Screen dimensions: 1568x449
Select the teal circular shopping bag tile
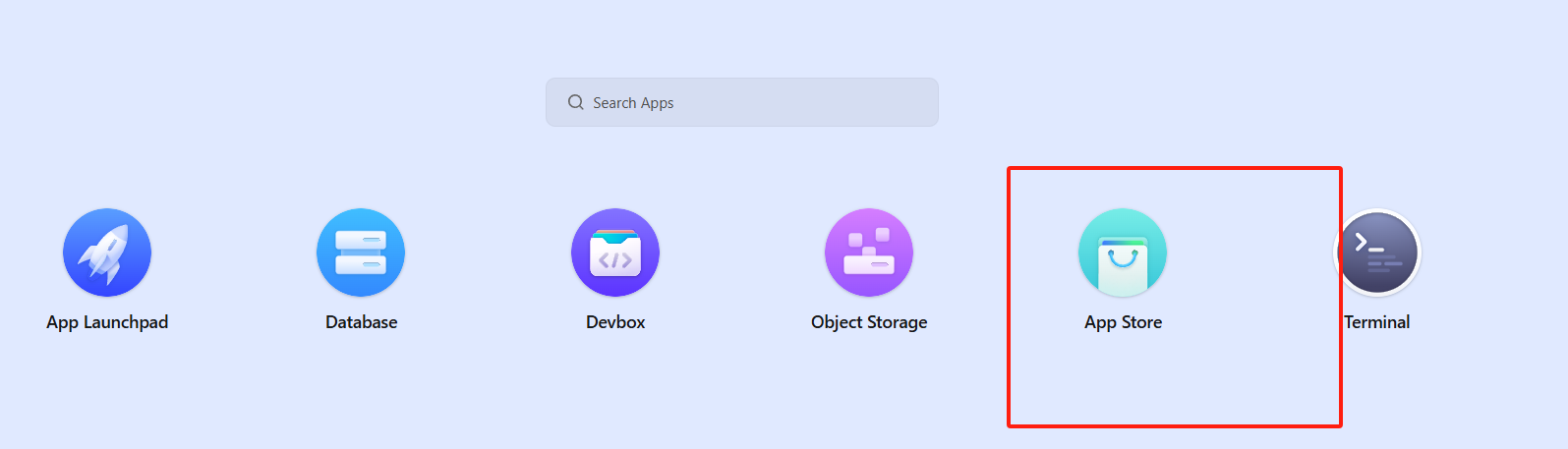(1123, 253)
